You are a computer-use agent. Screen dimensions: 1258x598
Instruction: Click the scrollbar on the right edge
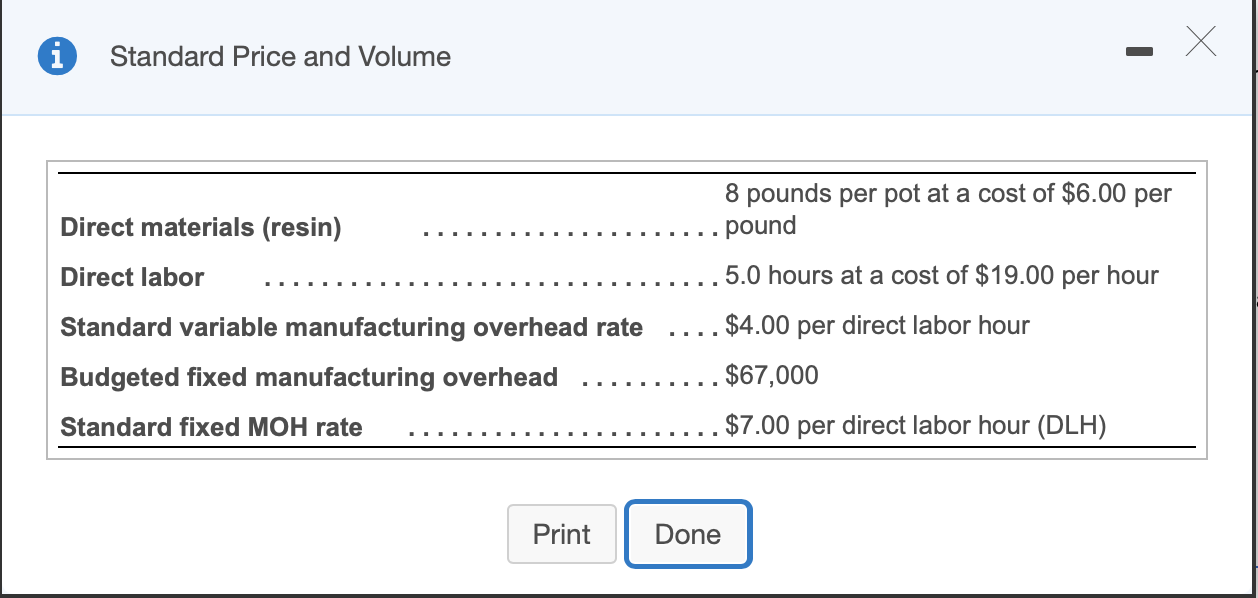click(1252, 300)
